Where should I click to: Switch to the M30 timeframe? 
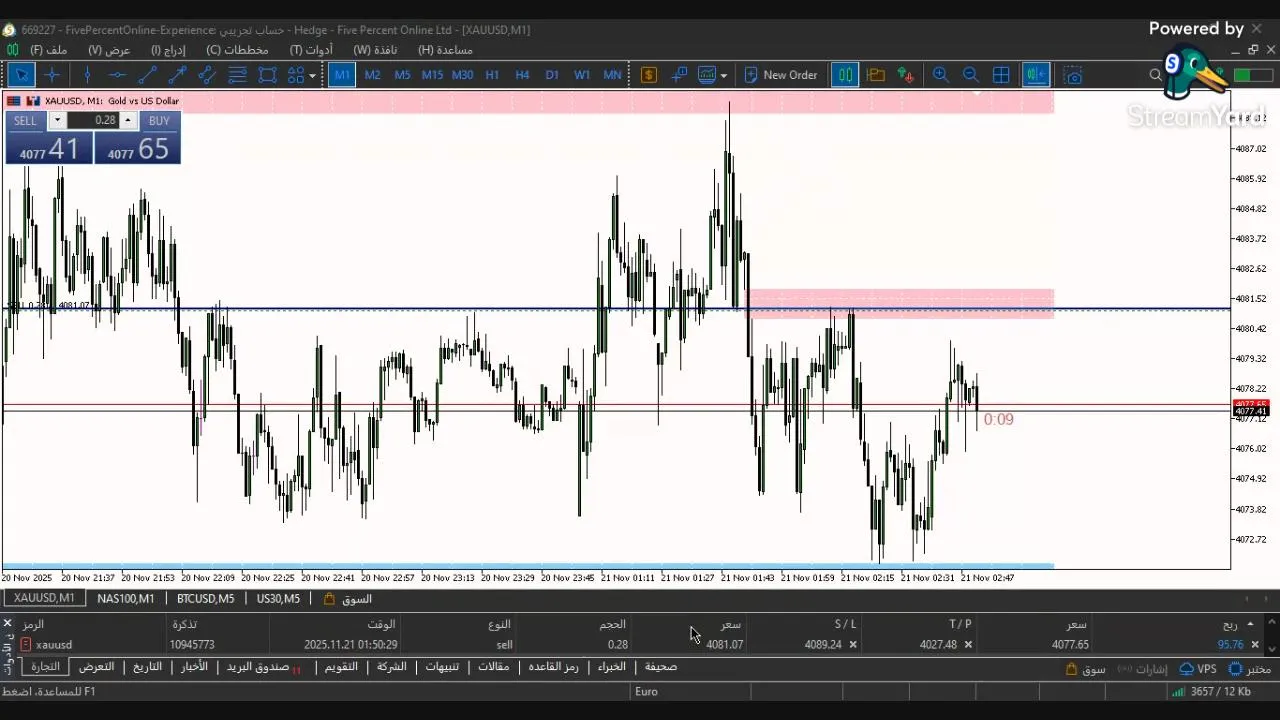tap(462, 75)
